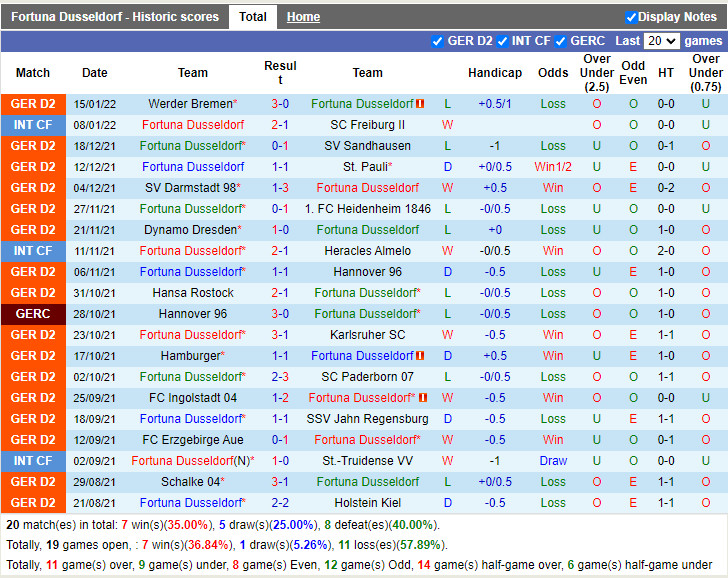Open the Last 20 games dropdown
The height and width of the screenshot is (578, 728).
(x=662, y=41)
